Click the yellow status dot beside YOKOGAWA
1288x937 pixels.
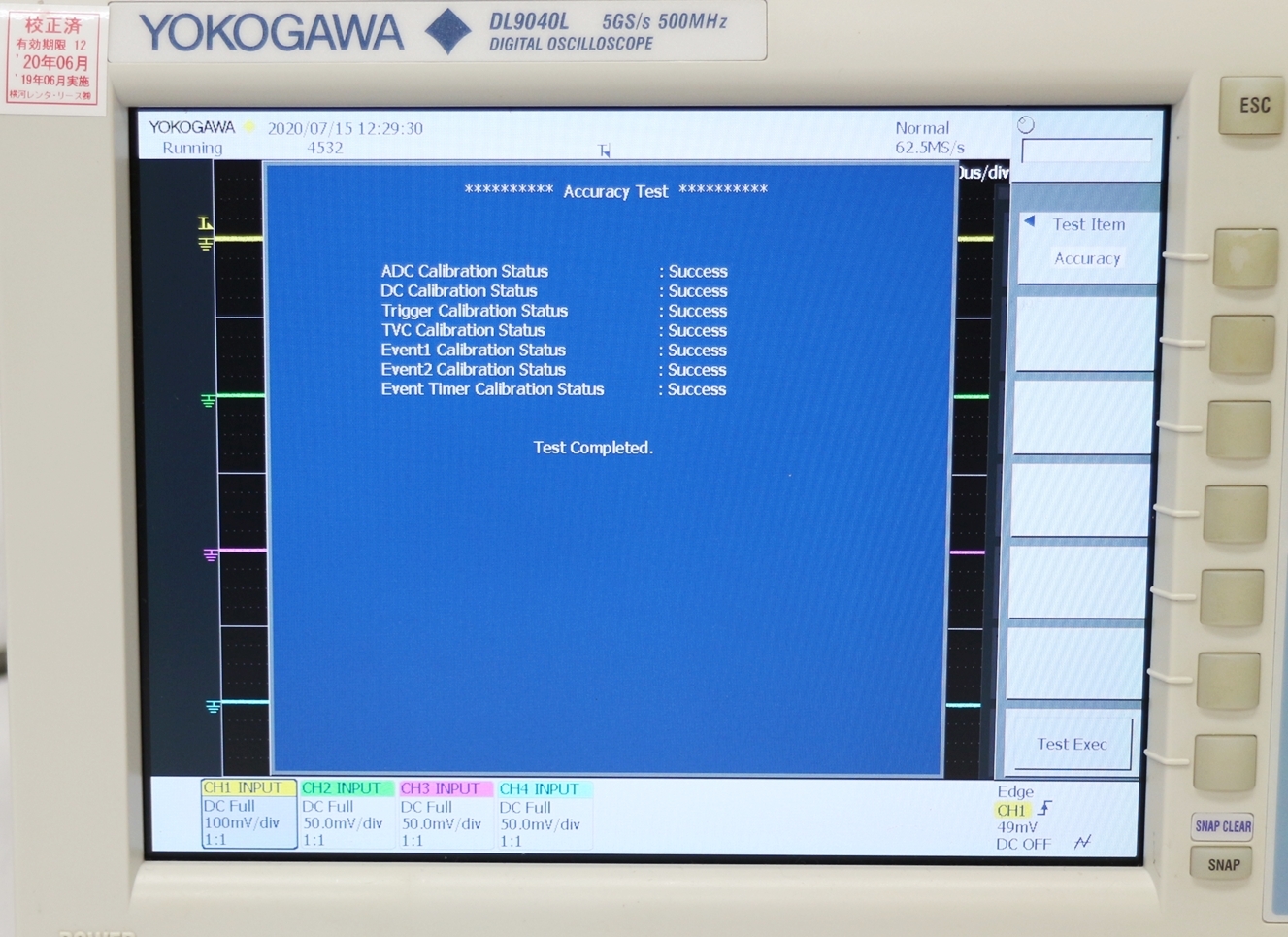click(249, 127)
